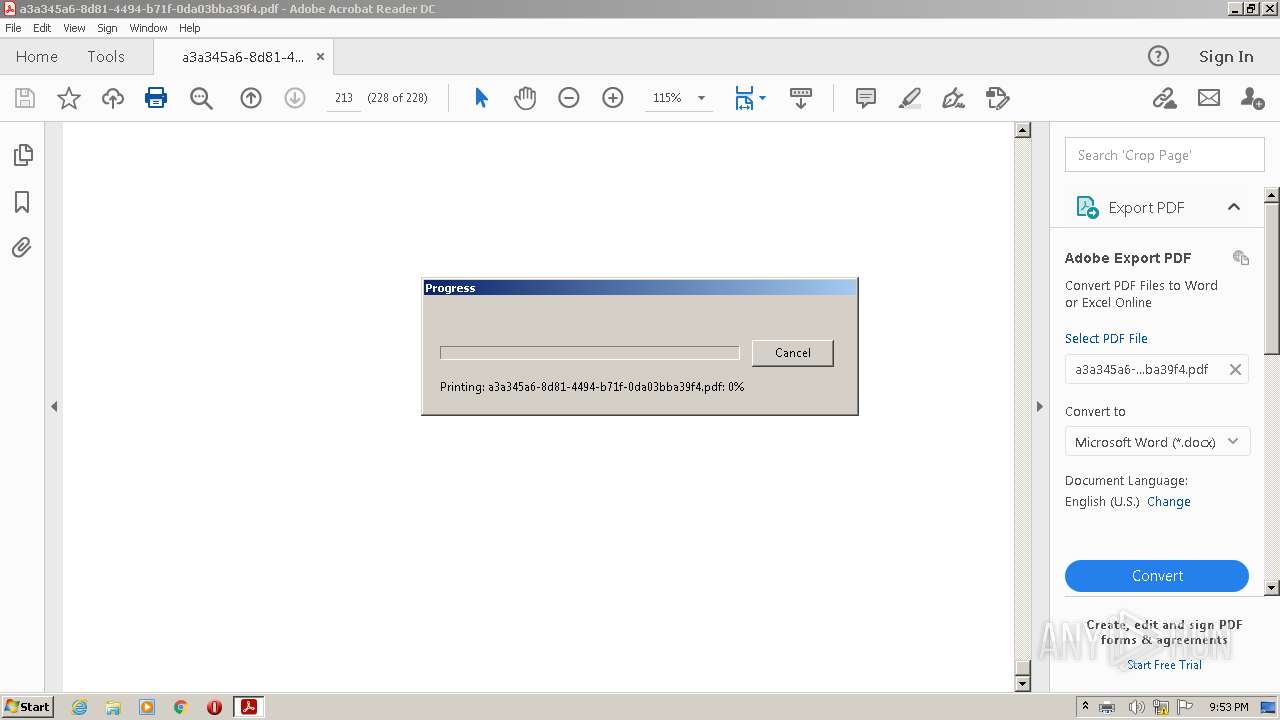This screenshot has height=720, width=1280.
Task: Click the Save file icon
Action: pos(25,98)
